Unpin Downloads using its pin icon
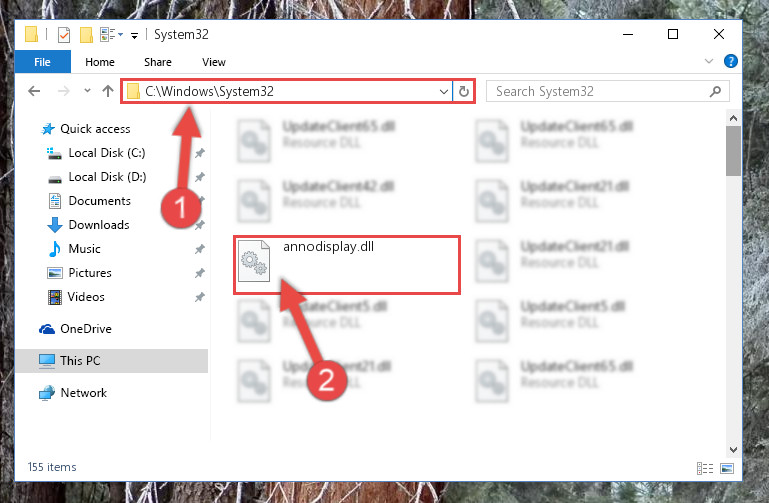 pos(199,225)
